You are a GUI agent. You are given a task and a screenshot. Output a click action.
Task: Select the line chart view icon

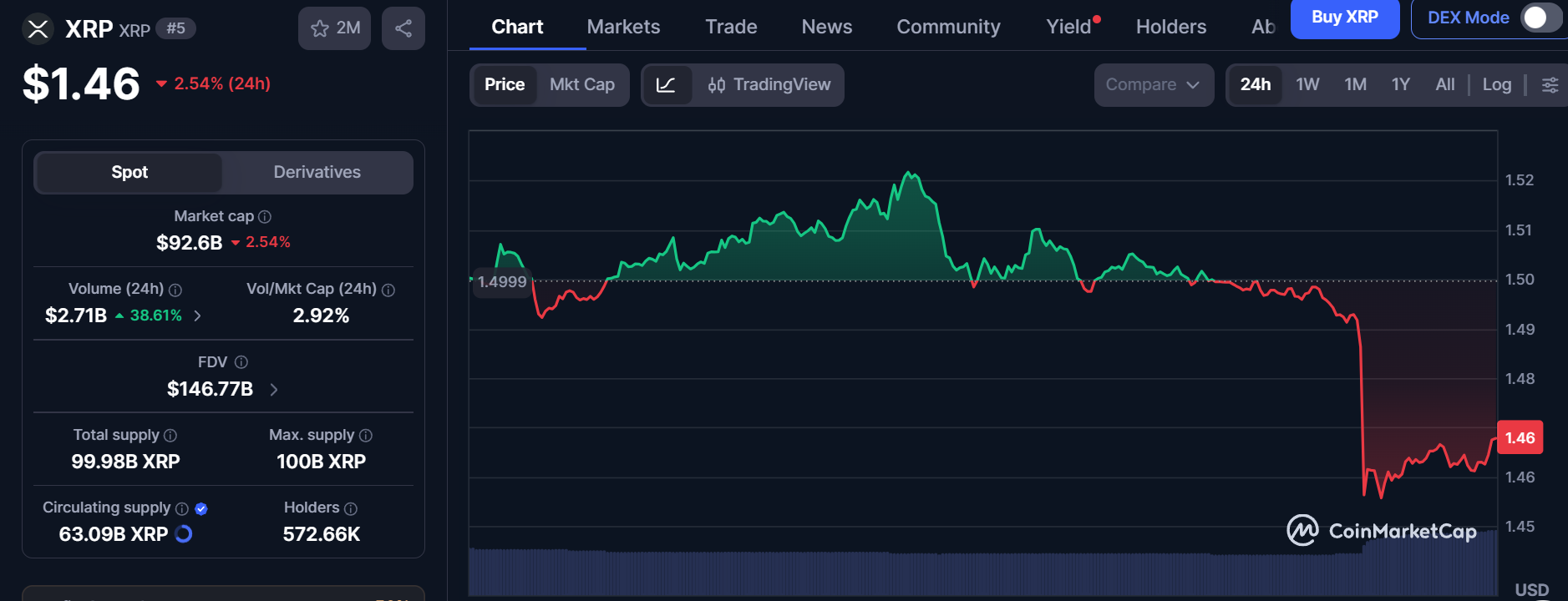[x=666, y=85]
